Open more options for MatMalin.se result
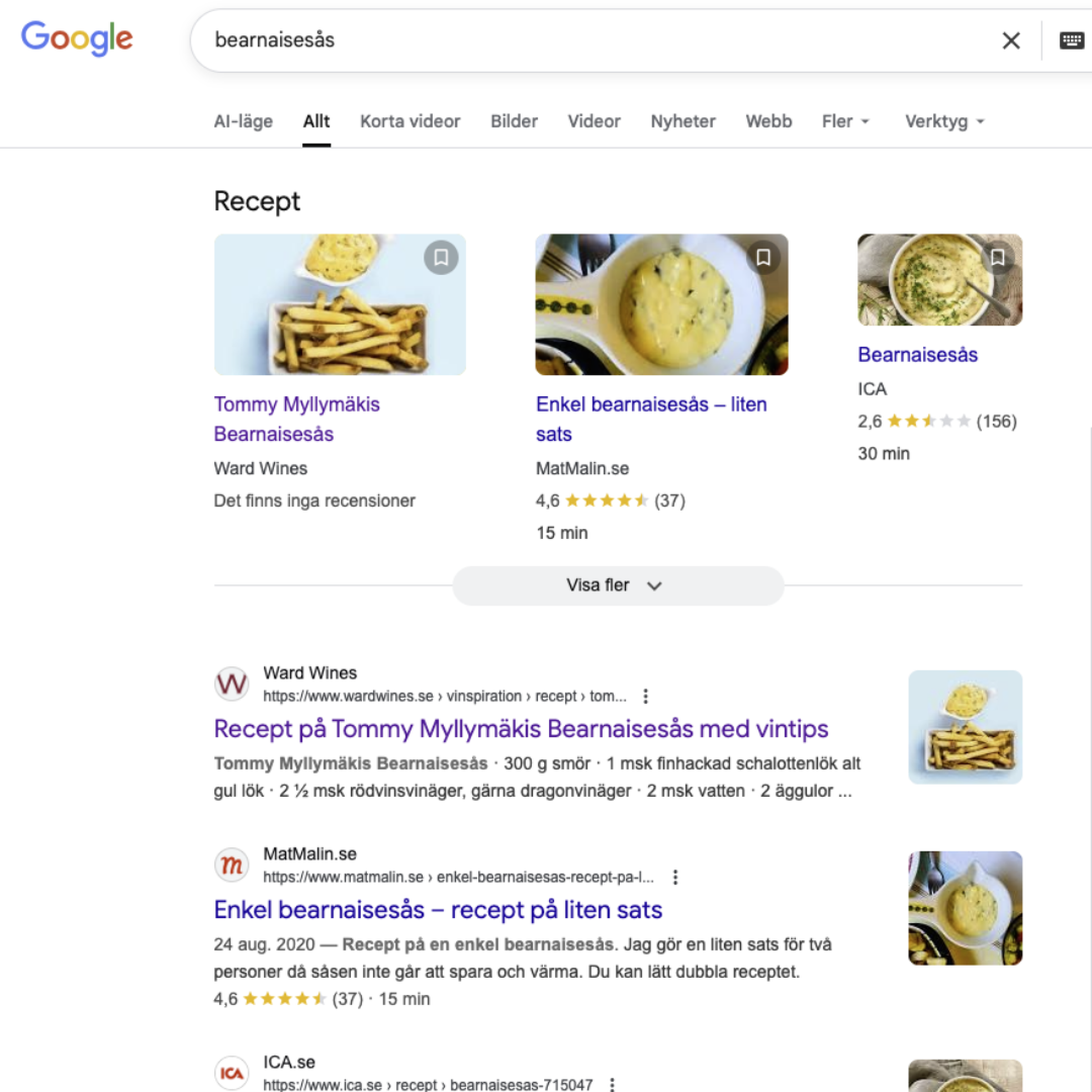The width and height of the screenshot is (1092, 1092). point(675,877)
